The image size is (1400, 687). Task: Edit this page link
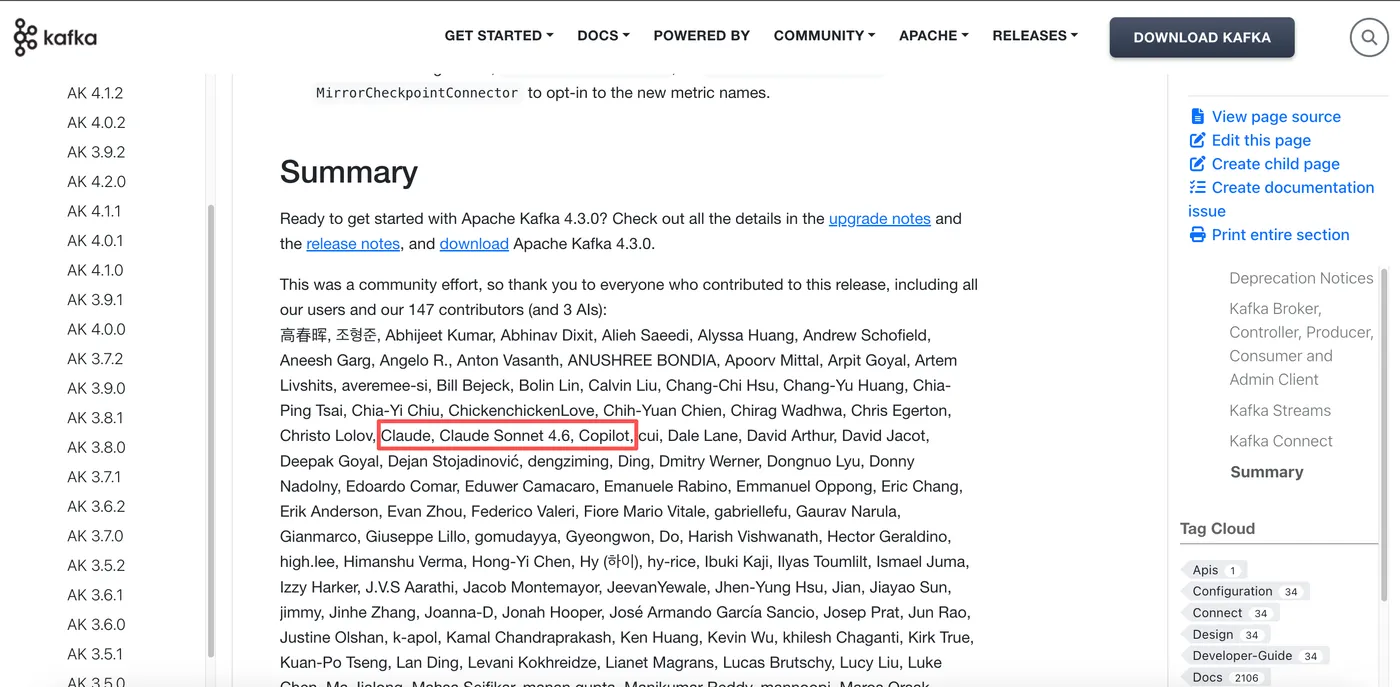[x=1261, y=140]
